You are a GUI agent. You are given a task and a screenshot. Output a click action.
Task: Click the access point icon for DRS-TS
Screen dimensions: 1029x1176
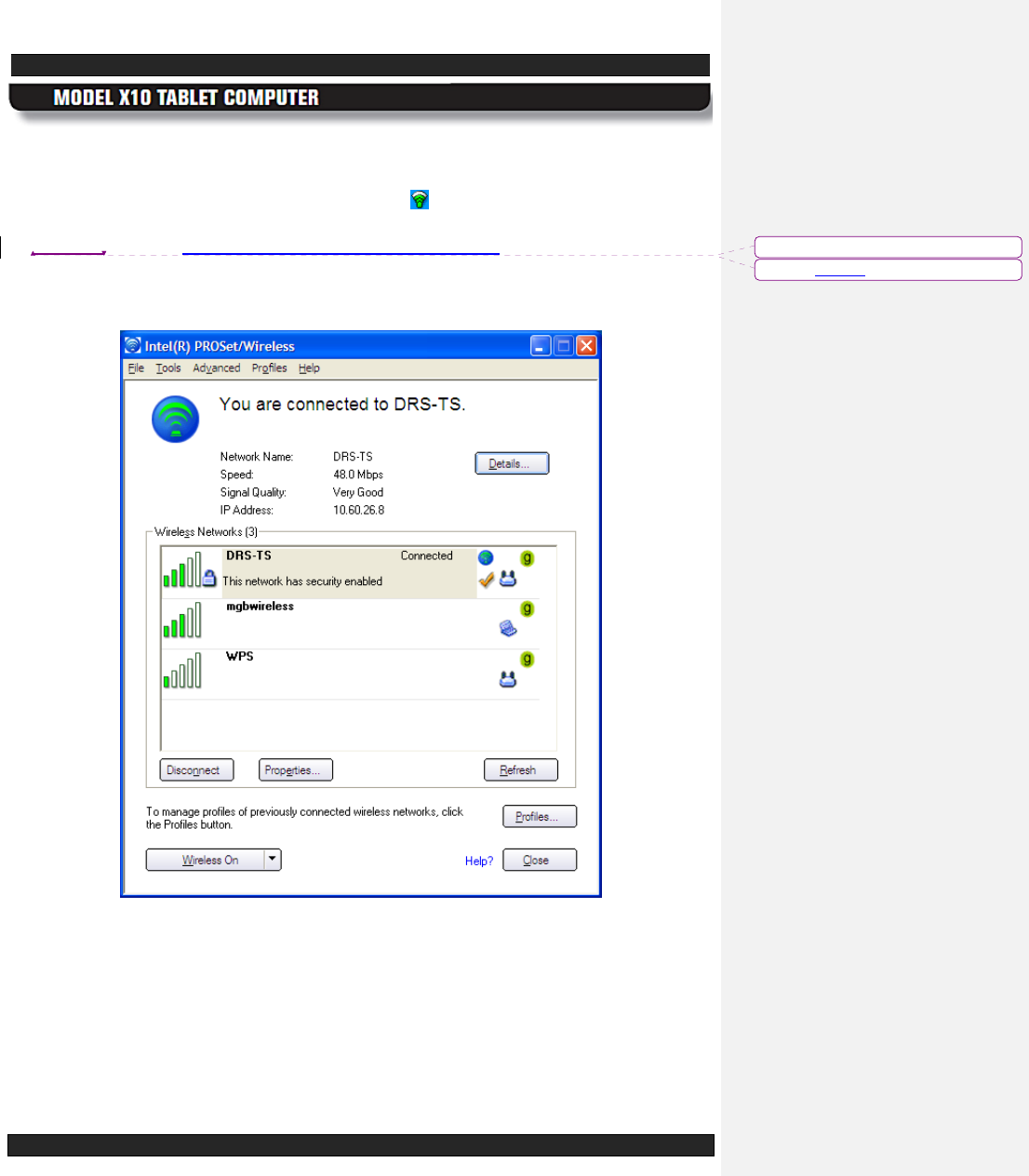(x=508, y=578)
